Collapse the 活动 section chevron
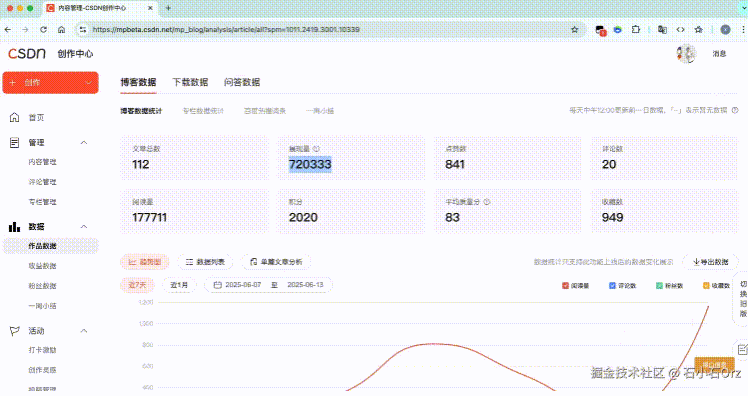The width and height of the screenshot is (748, 396). (x=84, y=331)
